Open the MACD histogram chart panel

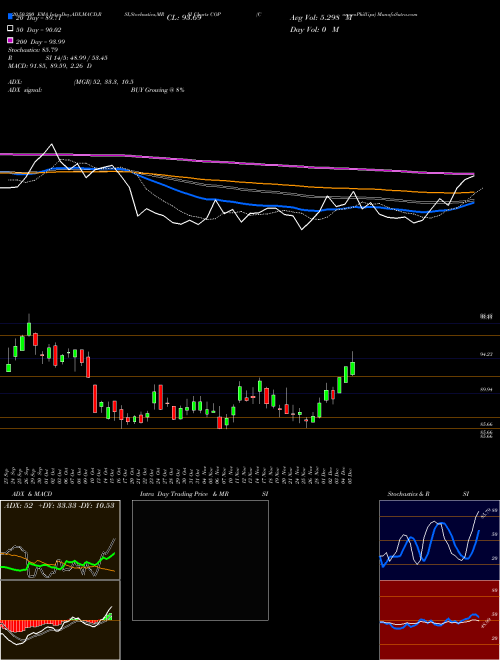(x=60, y=620)
